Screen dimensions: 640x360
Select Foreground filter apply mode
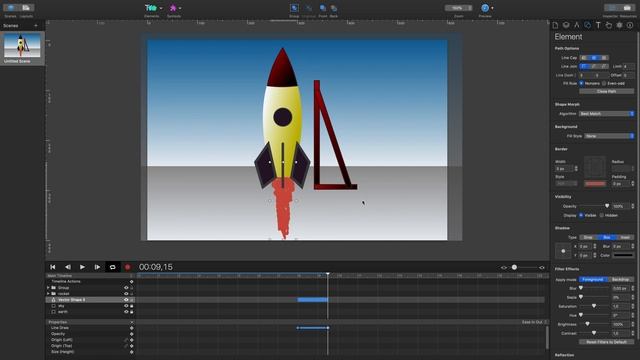pos(593,280)
